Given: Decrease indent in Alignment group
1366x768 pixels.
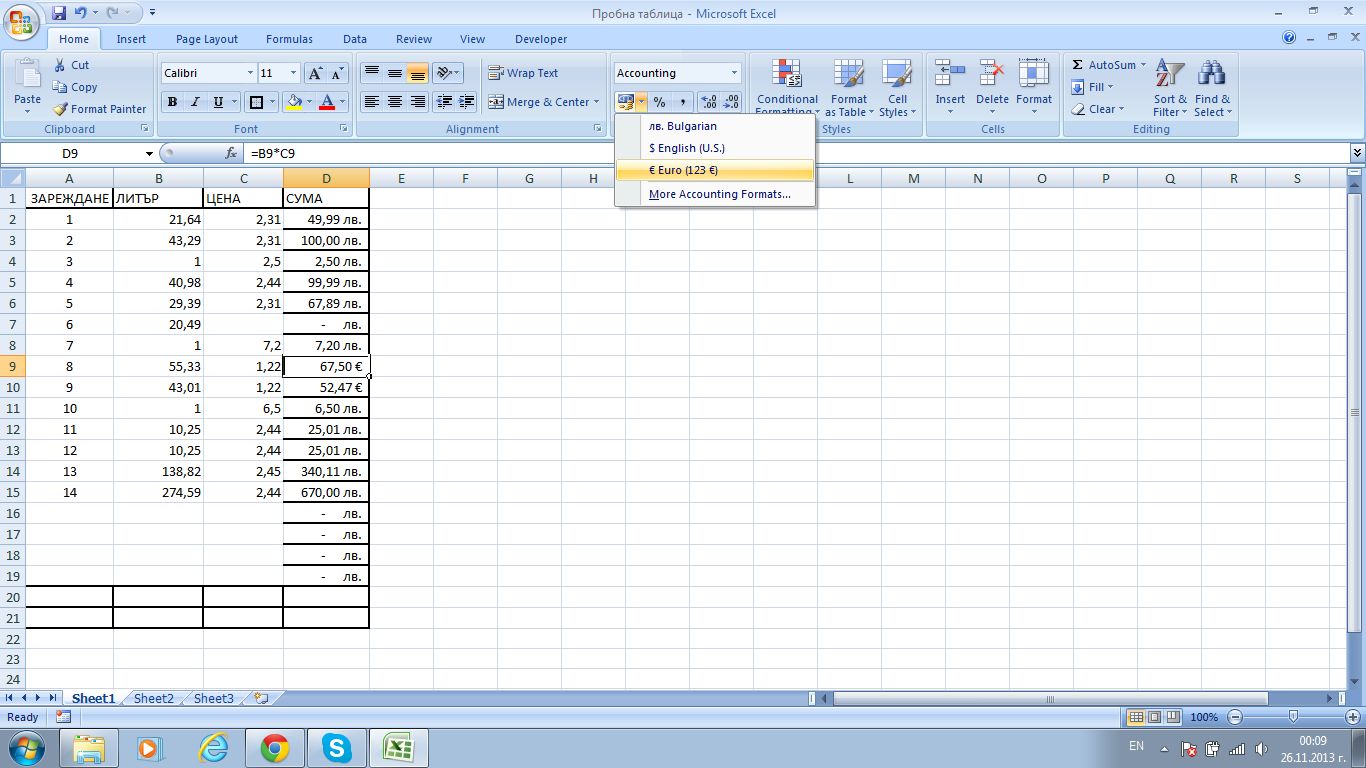Looking at the screenshot, I should pyautogui.click(x=442, y=102).
